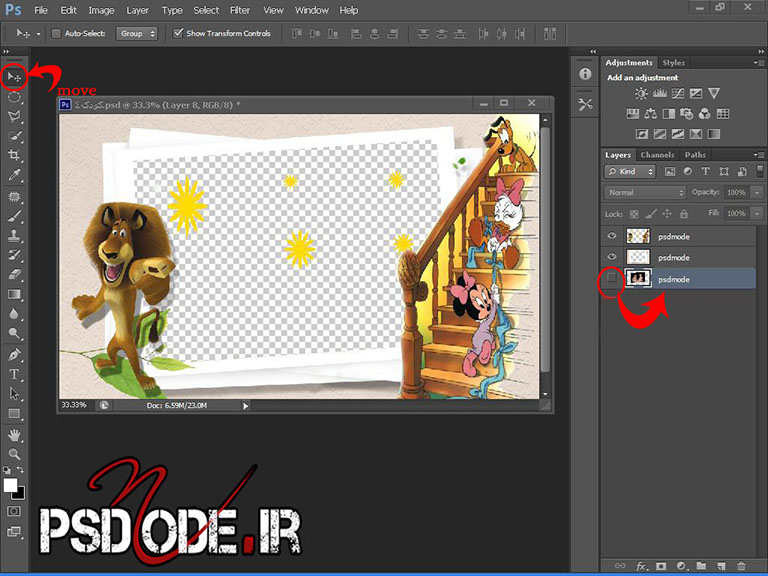
Task: Uncheck Show Transform Controls
Action: coord(178,33)
